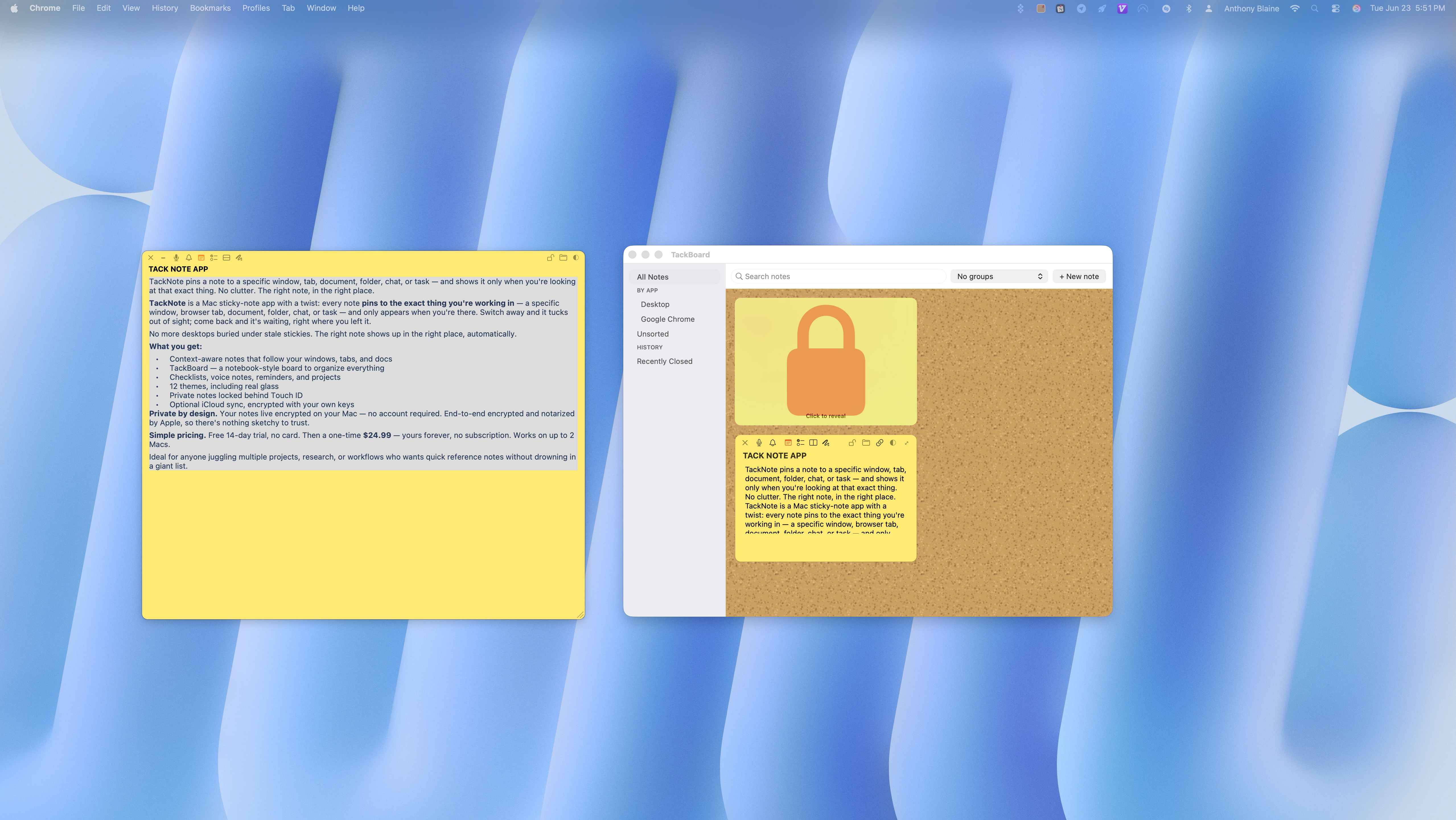Screen dimensions: 1456x820
Task: Collapse the desktop sticky note with the dash icon
Action: point(163,258)
